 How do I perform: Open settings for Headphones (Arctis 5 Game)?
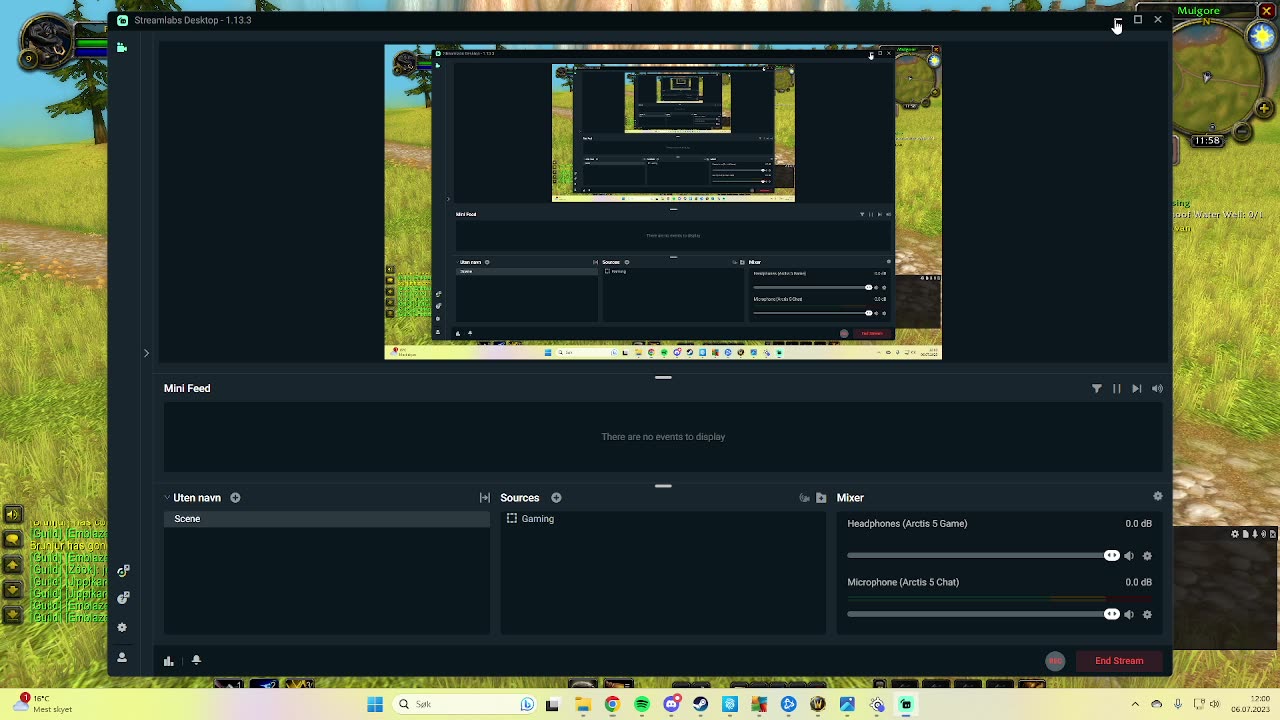(1147, 556)
